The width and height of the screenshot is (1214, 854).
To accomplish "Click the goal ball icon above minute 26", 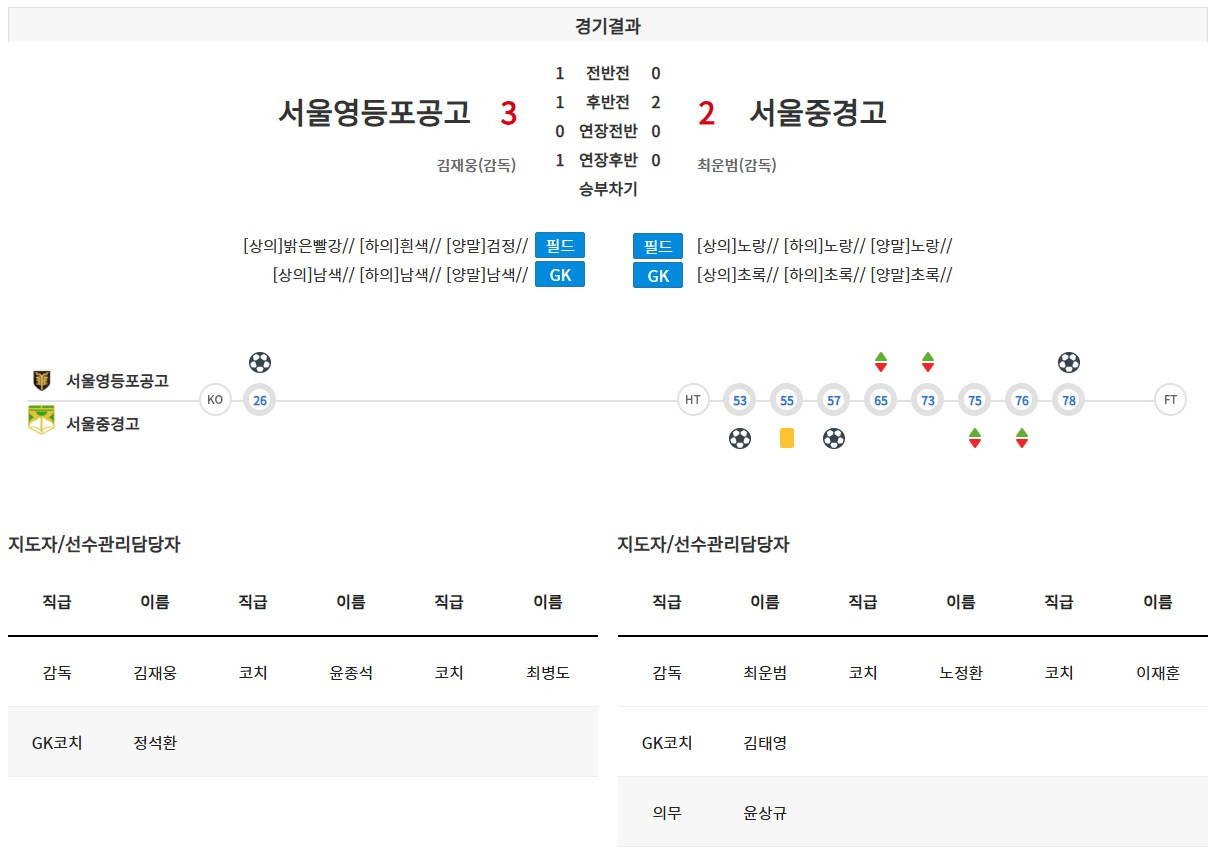I will pyautogui.click(x=260, y=362).
